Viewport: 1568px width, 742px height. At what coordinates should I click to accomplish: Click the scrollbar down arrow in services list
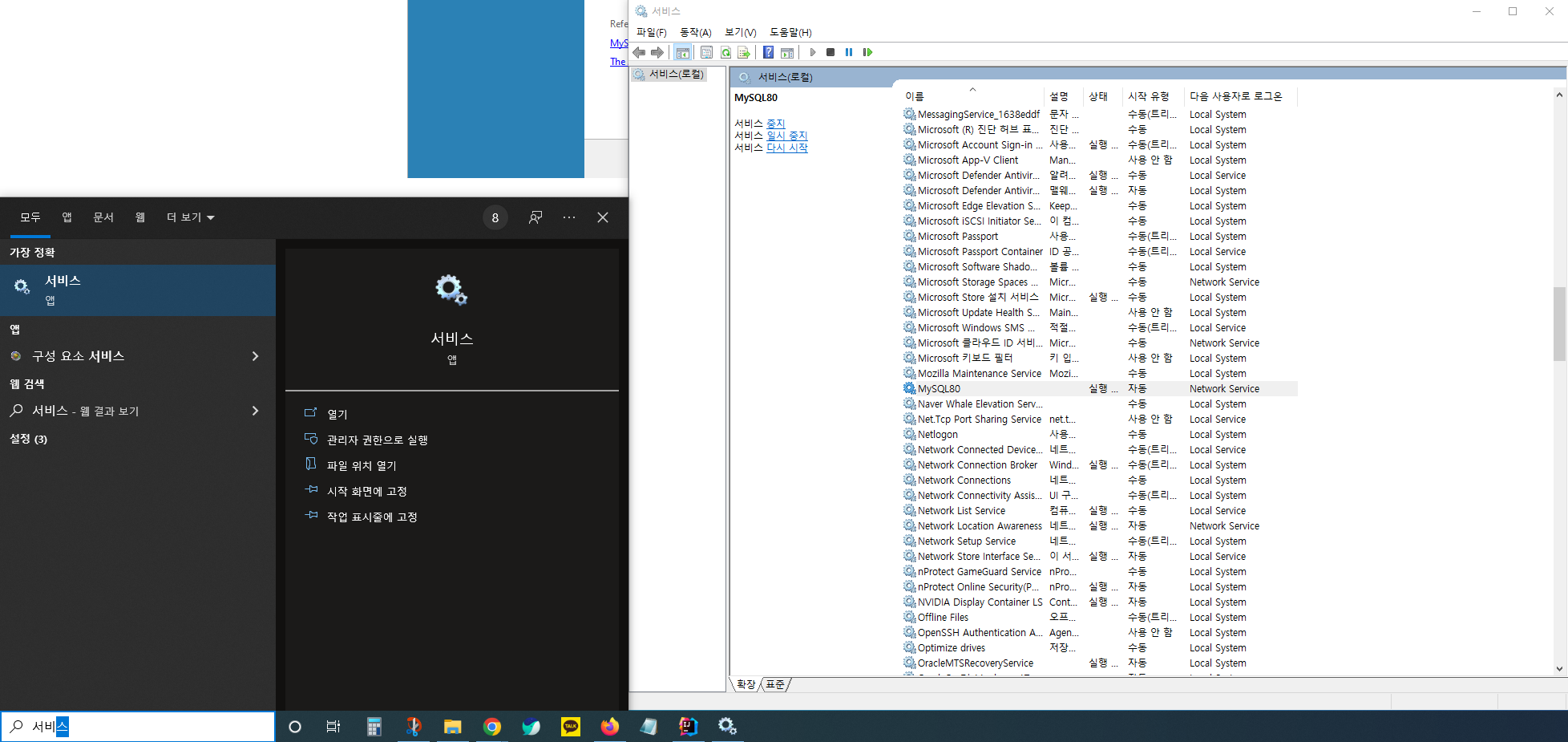point(1559,668)
